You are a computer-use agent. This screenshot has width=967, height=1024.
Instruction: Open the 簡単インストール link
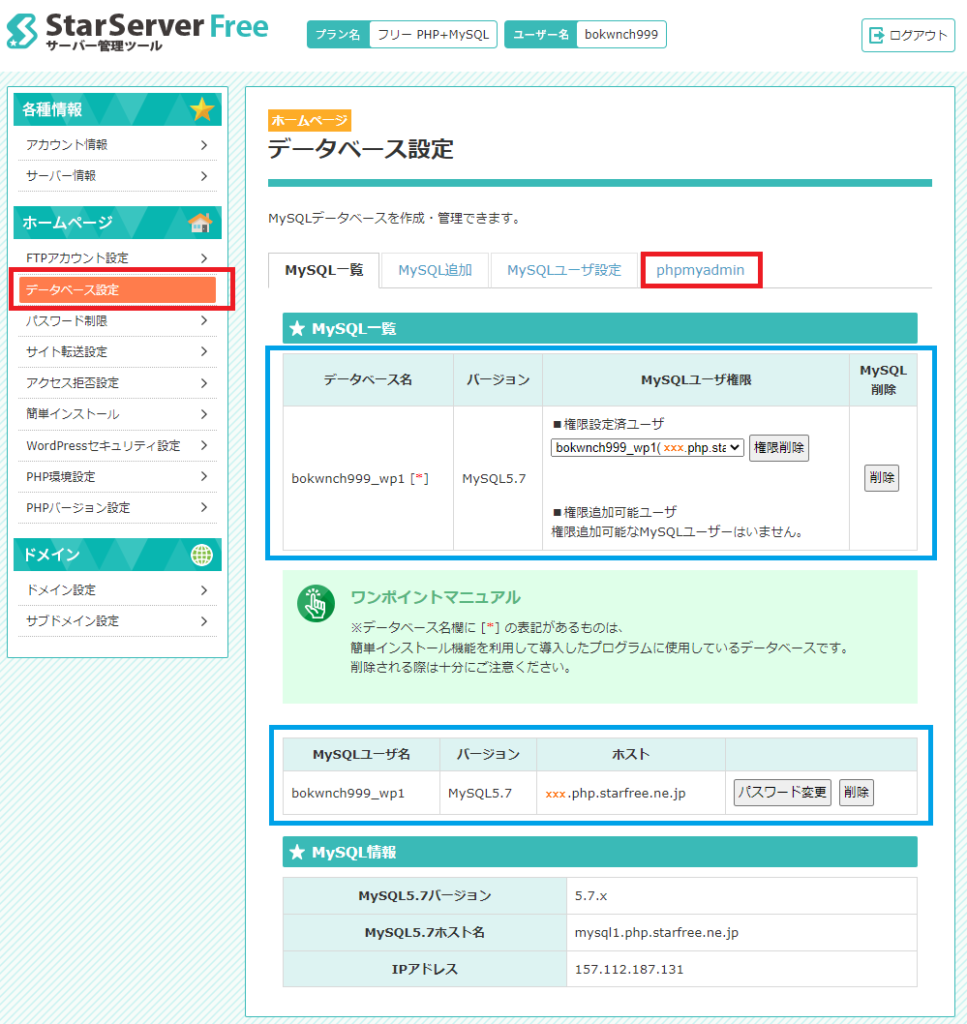pos(72,414)
